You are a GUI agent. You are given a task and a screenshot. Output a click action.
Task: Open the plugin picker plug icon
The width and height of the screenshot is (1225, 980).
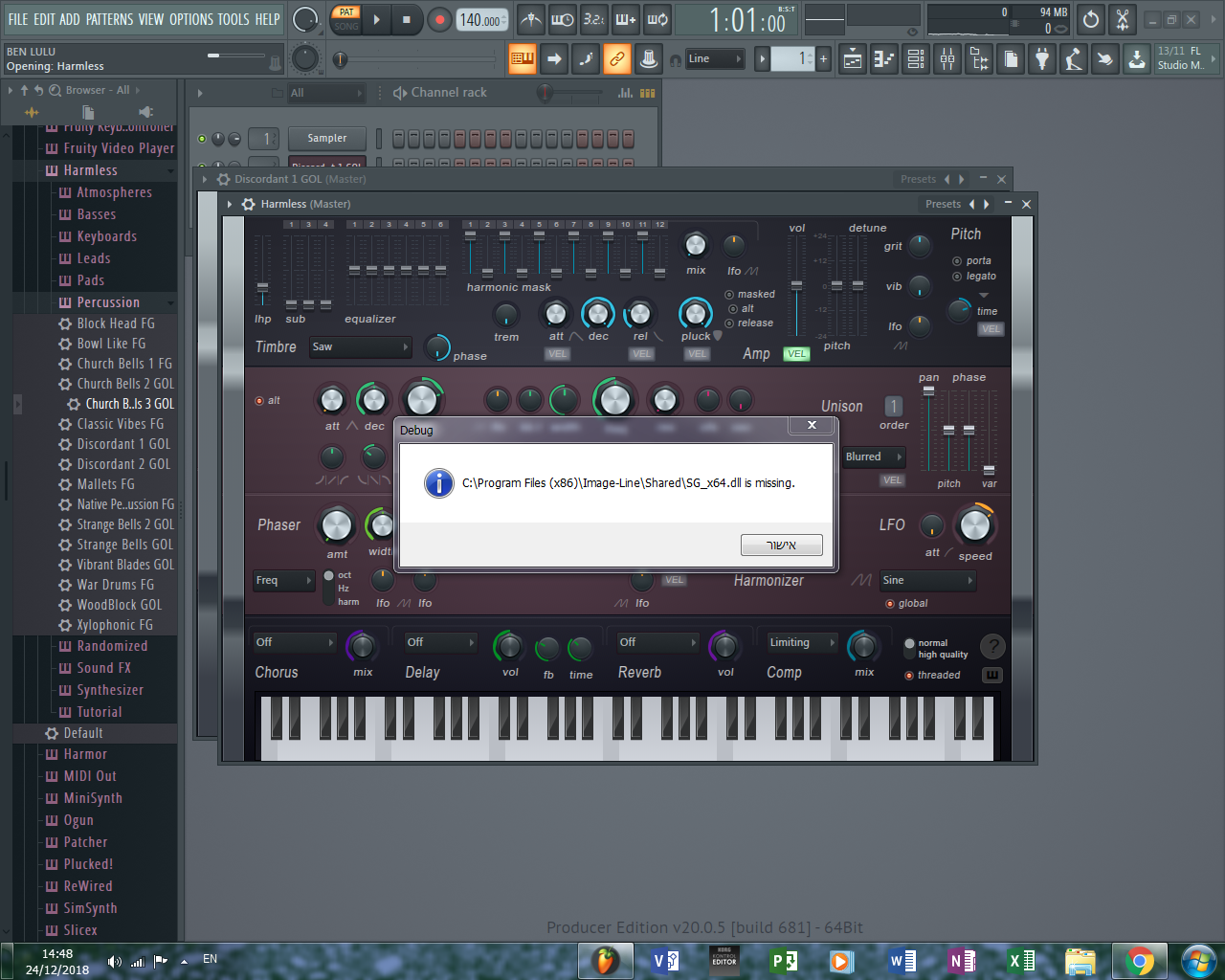1042,59
